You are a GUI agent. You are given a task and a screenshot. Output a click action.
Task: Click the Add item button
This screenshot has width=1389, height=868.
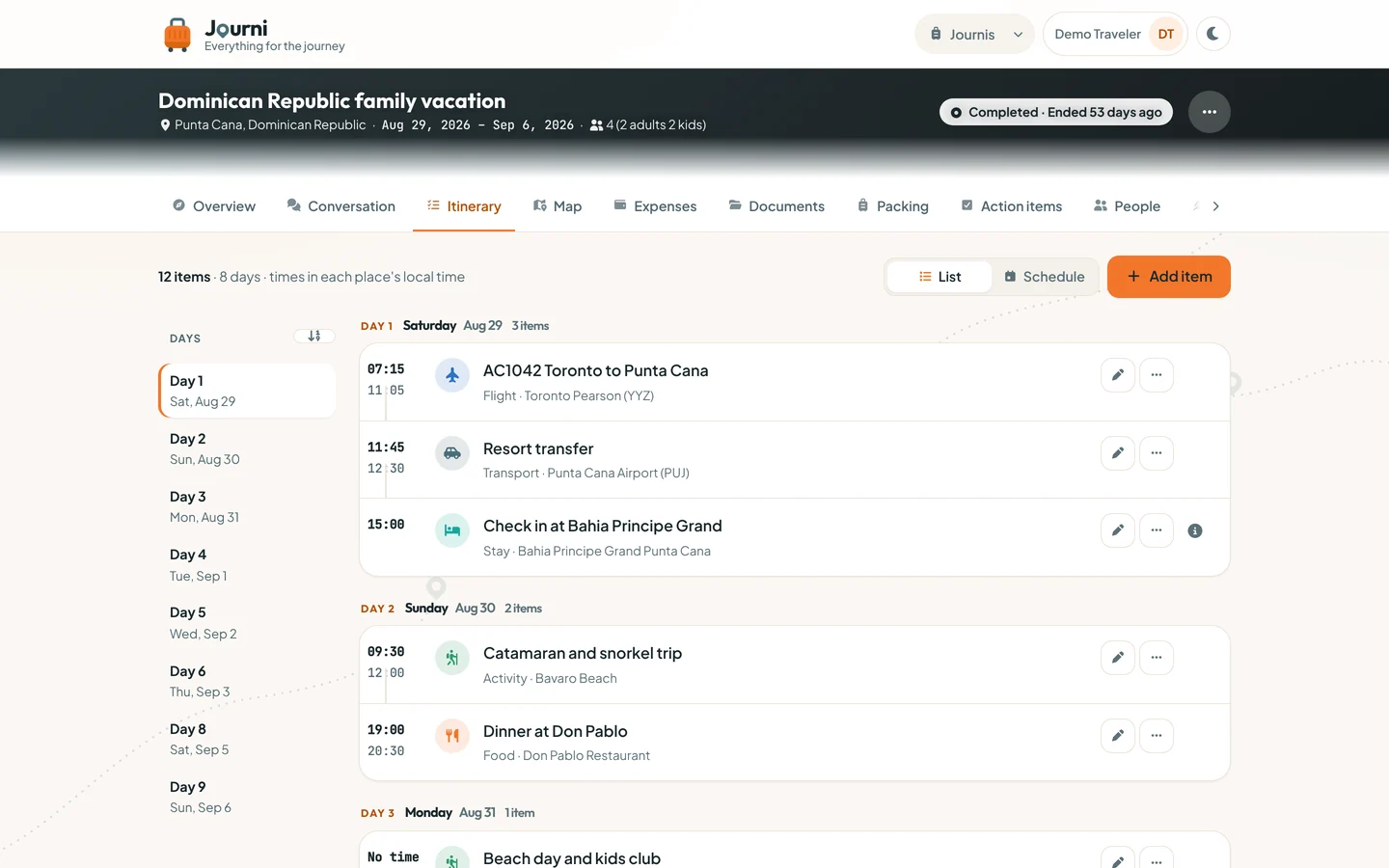click(x=1169, y=277)
